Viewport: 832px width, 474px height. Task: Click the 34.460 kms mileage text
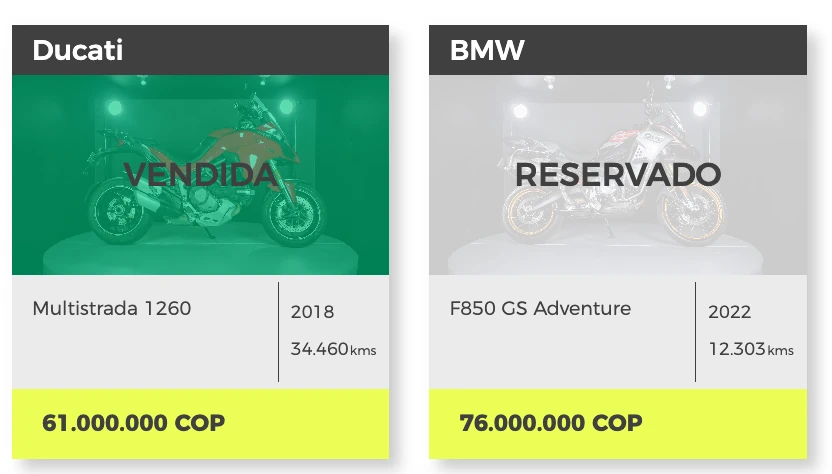(333, 349)
